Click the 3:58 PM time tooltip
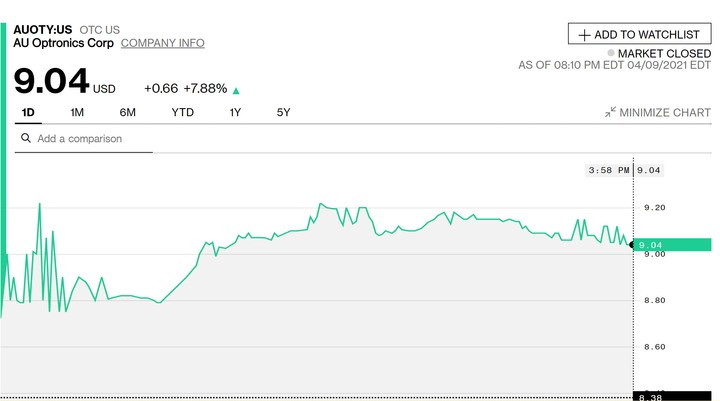 609,170
